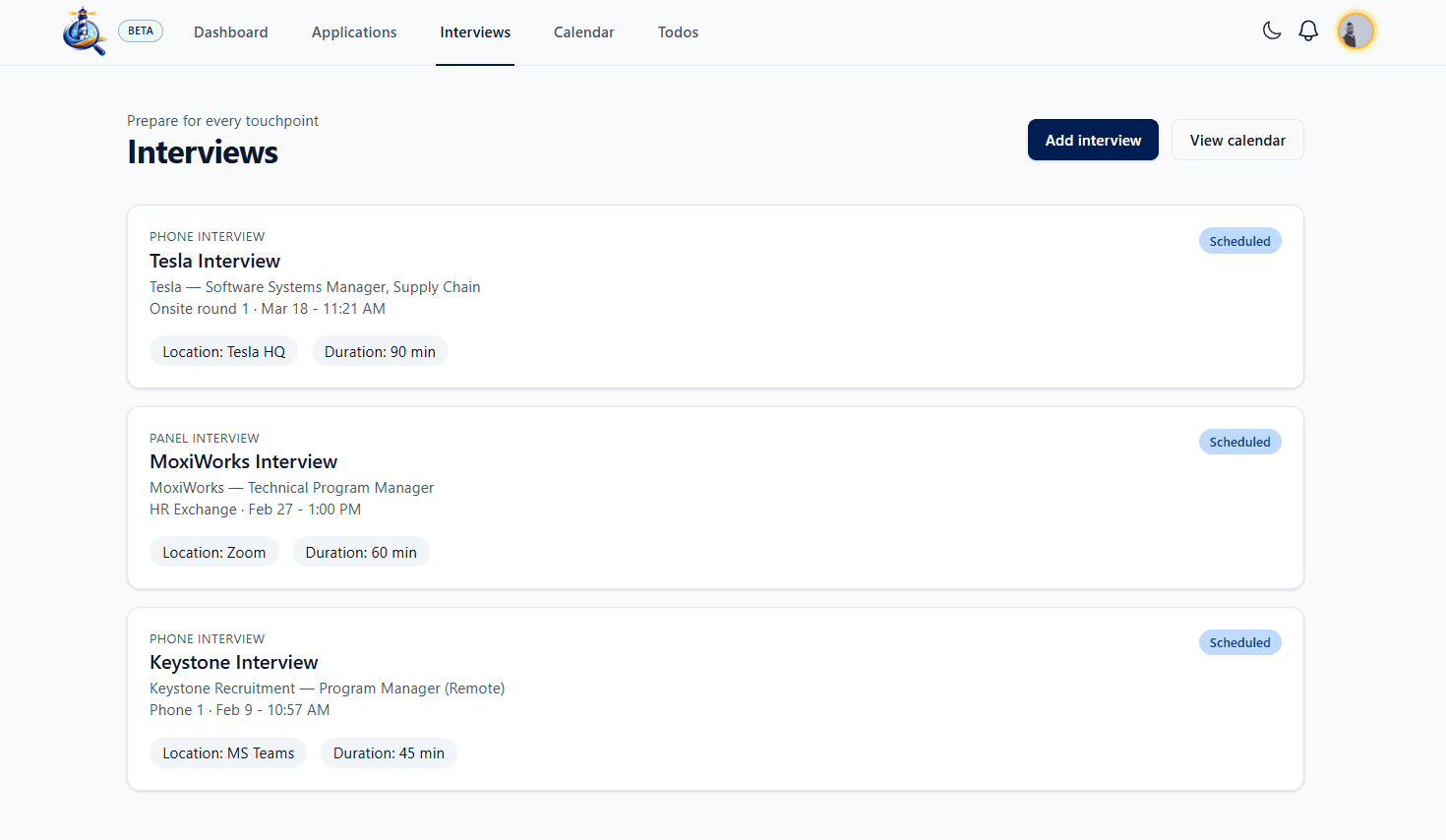This screenshot has height=840, width=1446.
Task: Select the Interviews tab
Action: [x=475, y=32]
